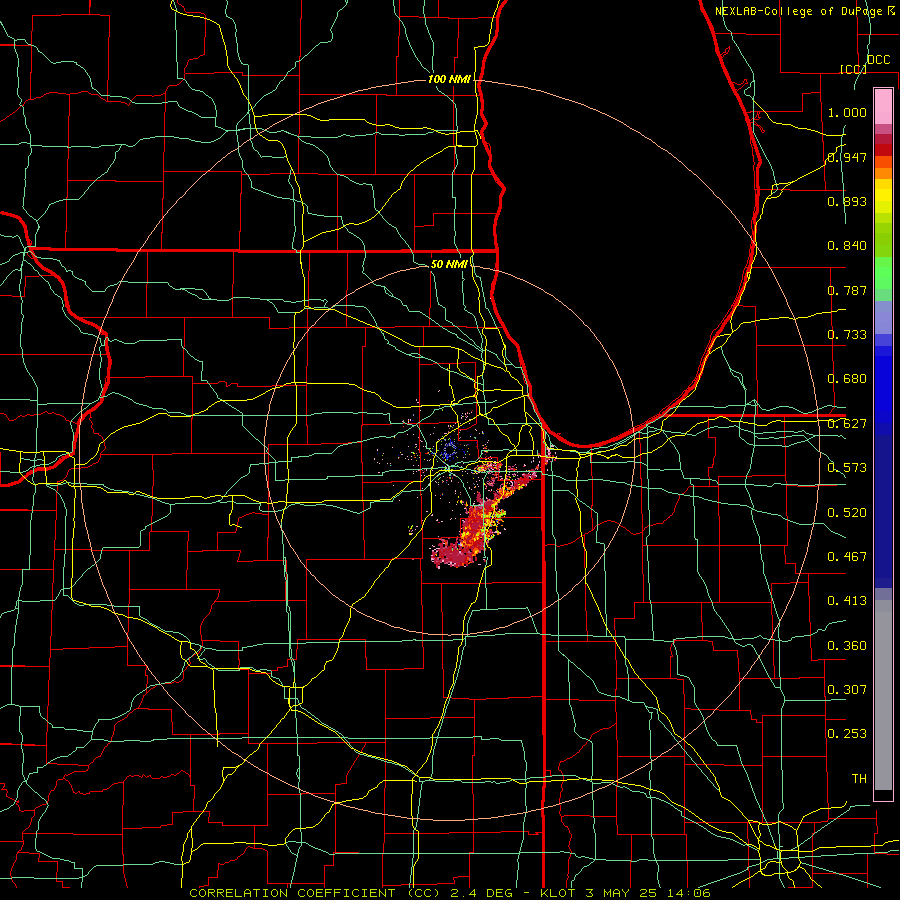Click the 50 NMI range ring label
This screenshot has height=900, width=900.
[449, 264]
